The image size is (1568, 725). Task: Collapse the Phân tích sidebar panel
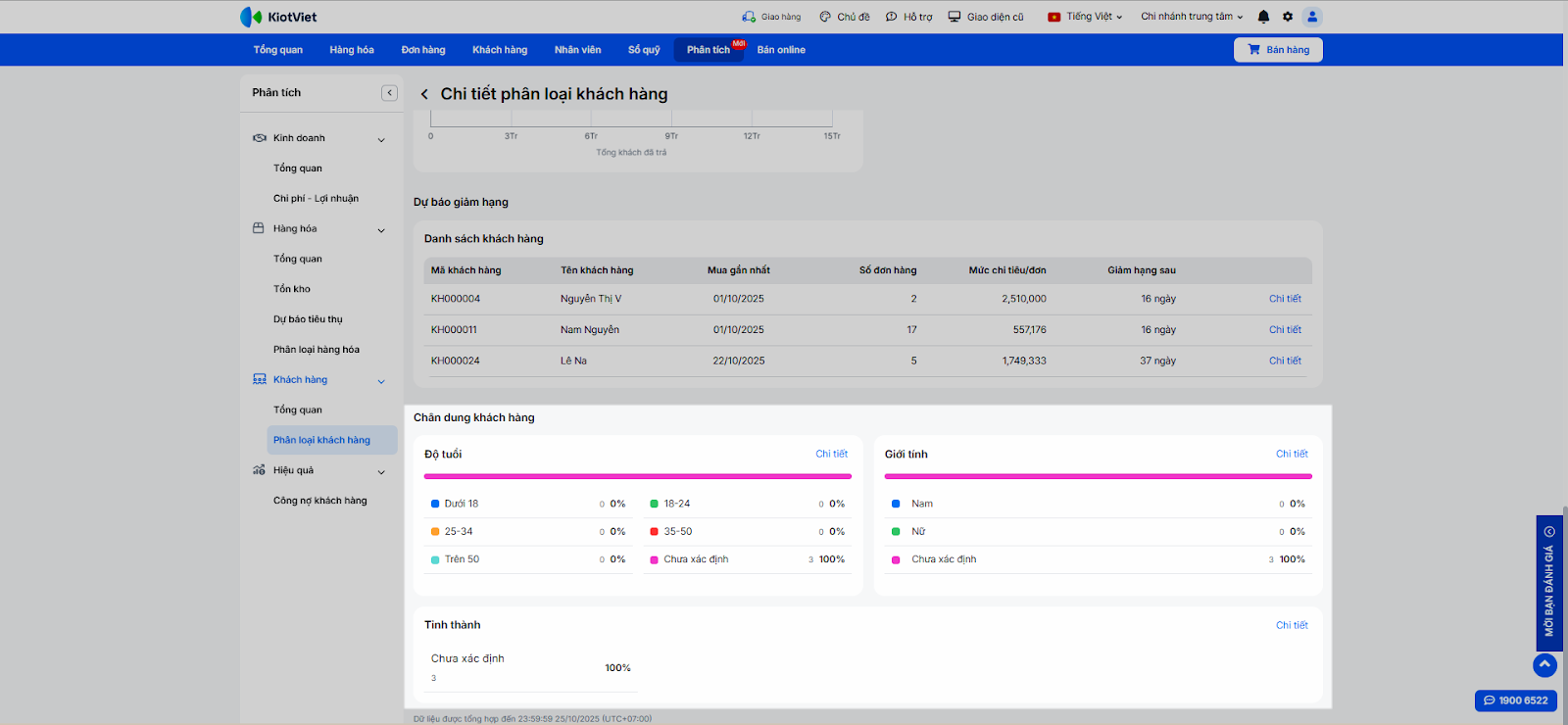tap(389, 93)
